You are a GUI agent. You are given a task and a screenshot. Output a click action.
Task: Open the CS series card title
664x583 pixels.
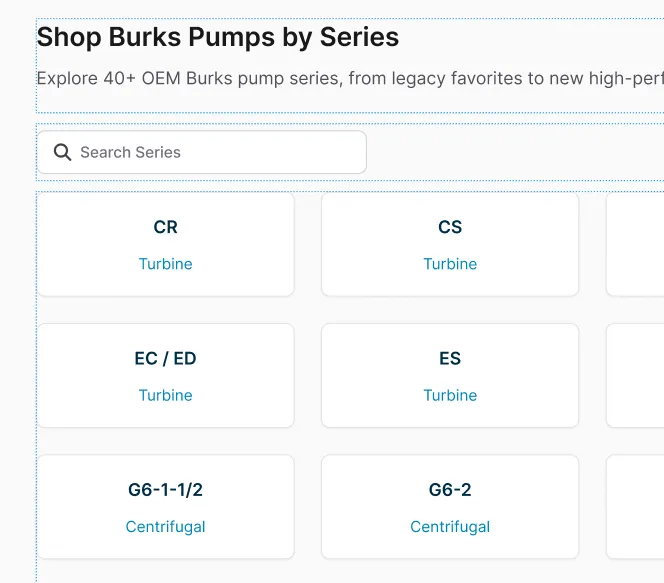450,227
